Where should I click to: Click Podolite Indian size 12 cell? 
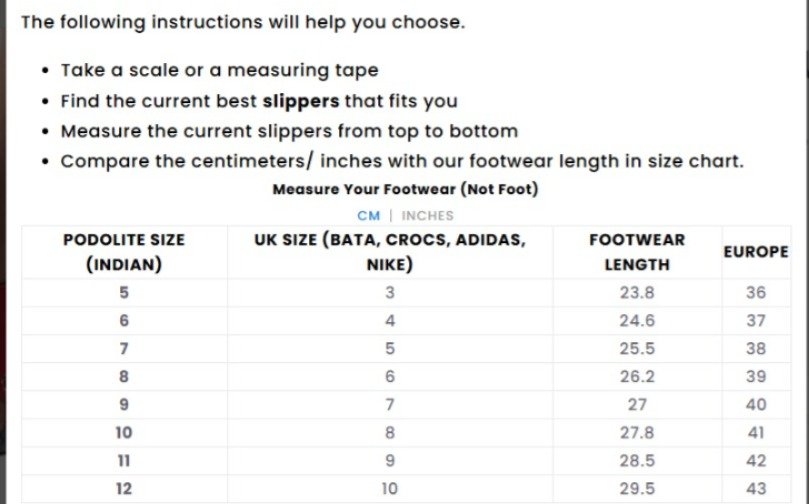(124, 489)
